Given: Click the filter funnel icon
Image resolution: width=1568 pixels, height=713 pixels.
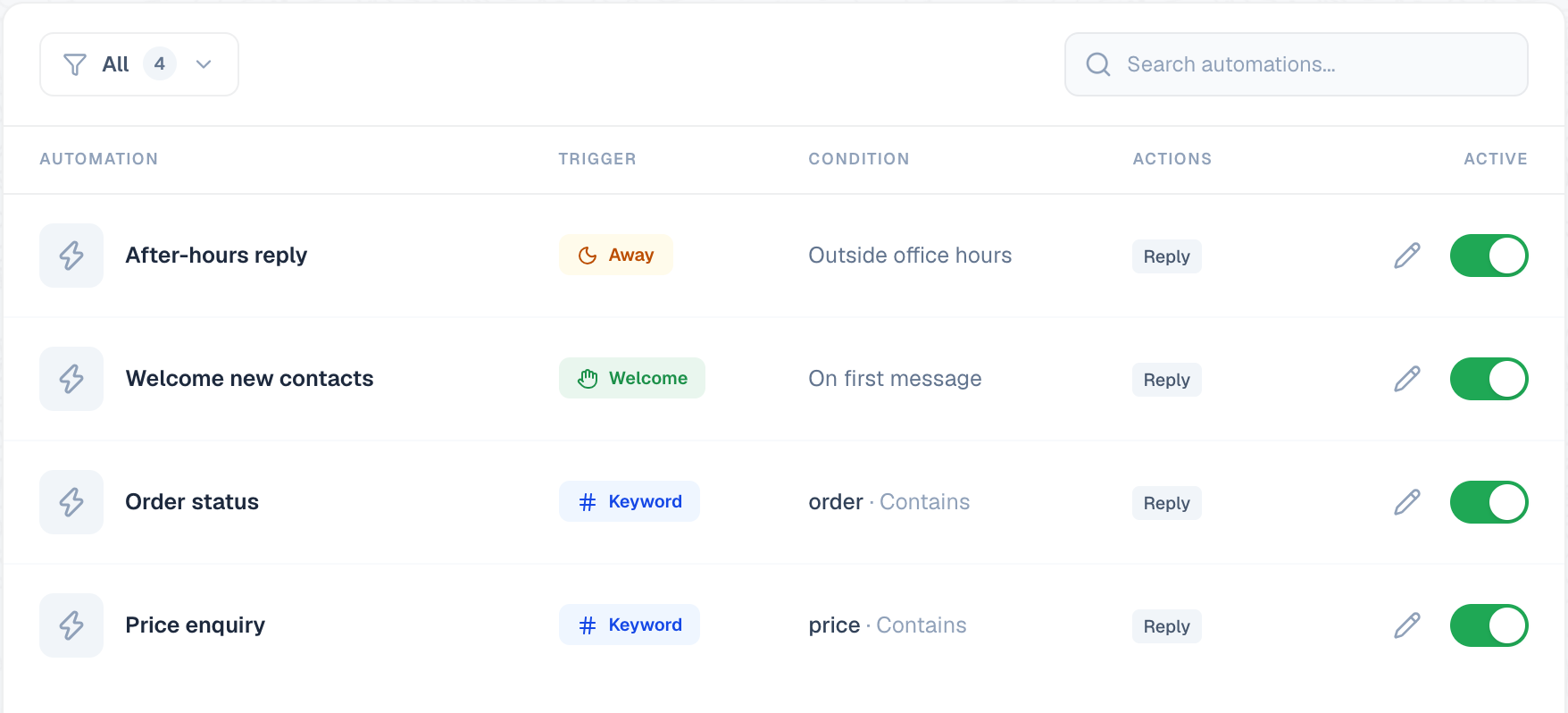Looking at the screenshot, I should 75,64.
